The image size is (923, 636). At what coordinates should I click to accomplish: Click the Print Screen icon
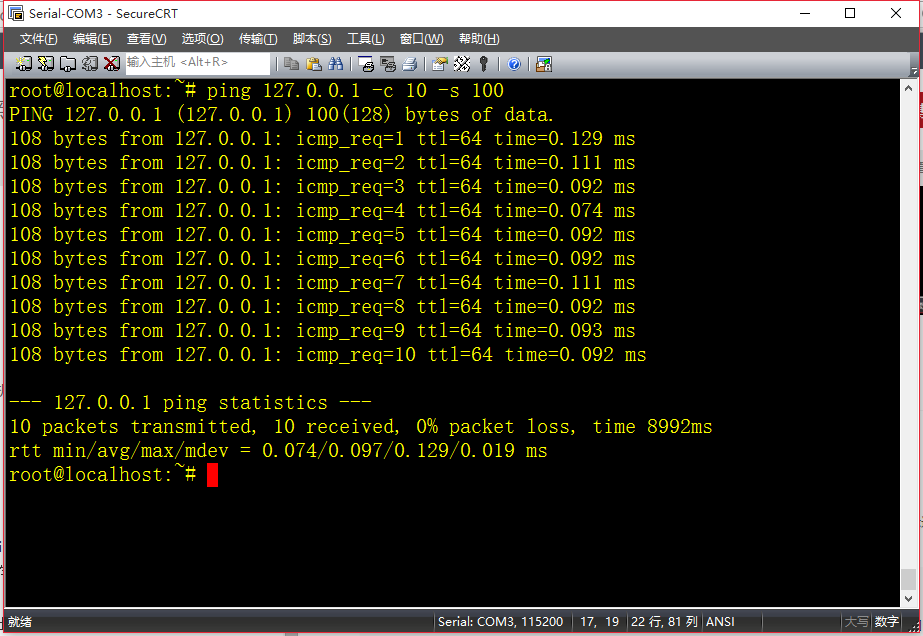point(366,64)
